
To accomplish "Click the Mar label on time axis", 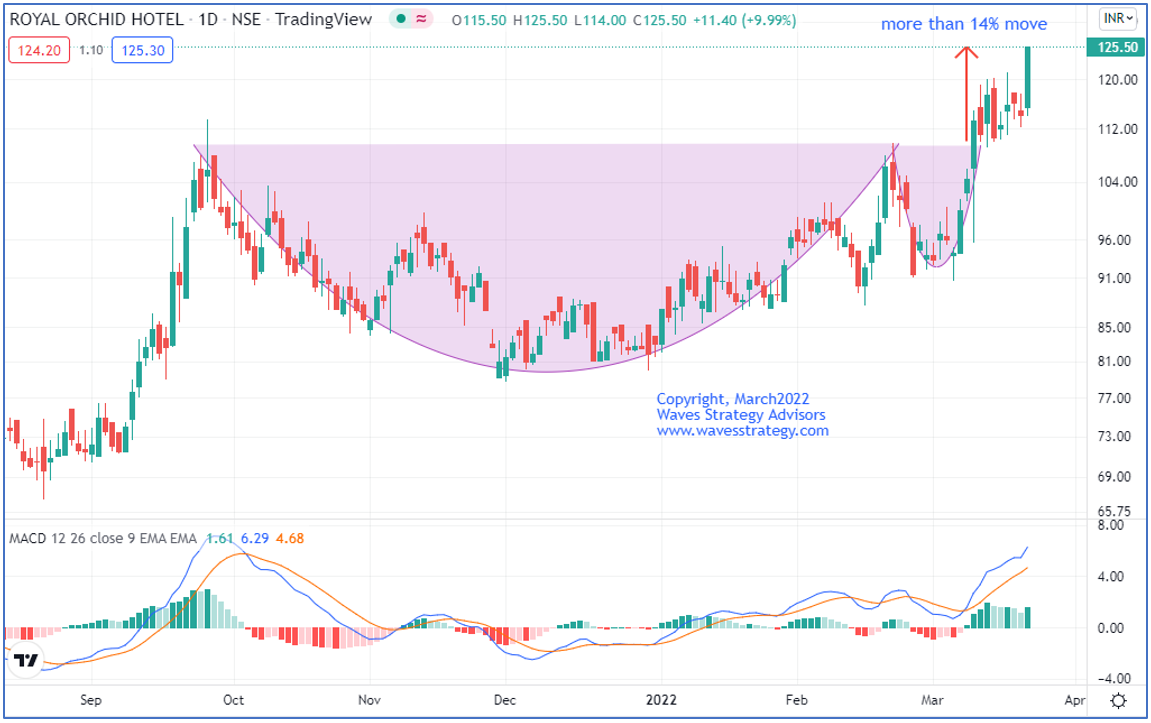I will (x=932, y=700).
